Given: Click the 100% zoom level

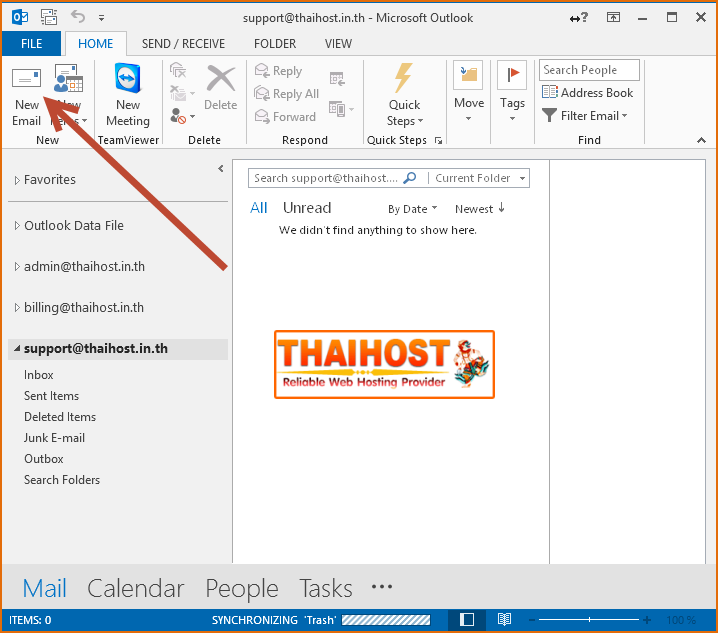Looking at the screenshot, I should click(681, 620).
